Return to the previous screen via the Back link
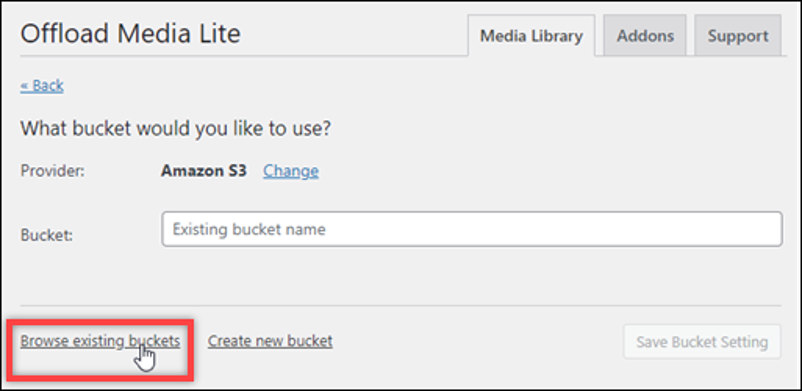Viewport: 802px width, 391px height. tap(42, 85)
